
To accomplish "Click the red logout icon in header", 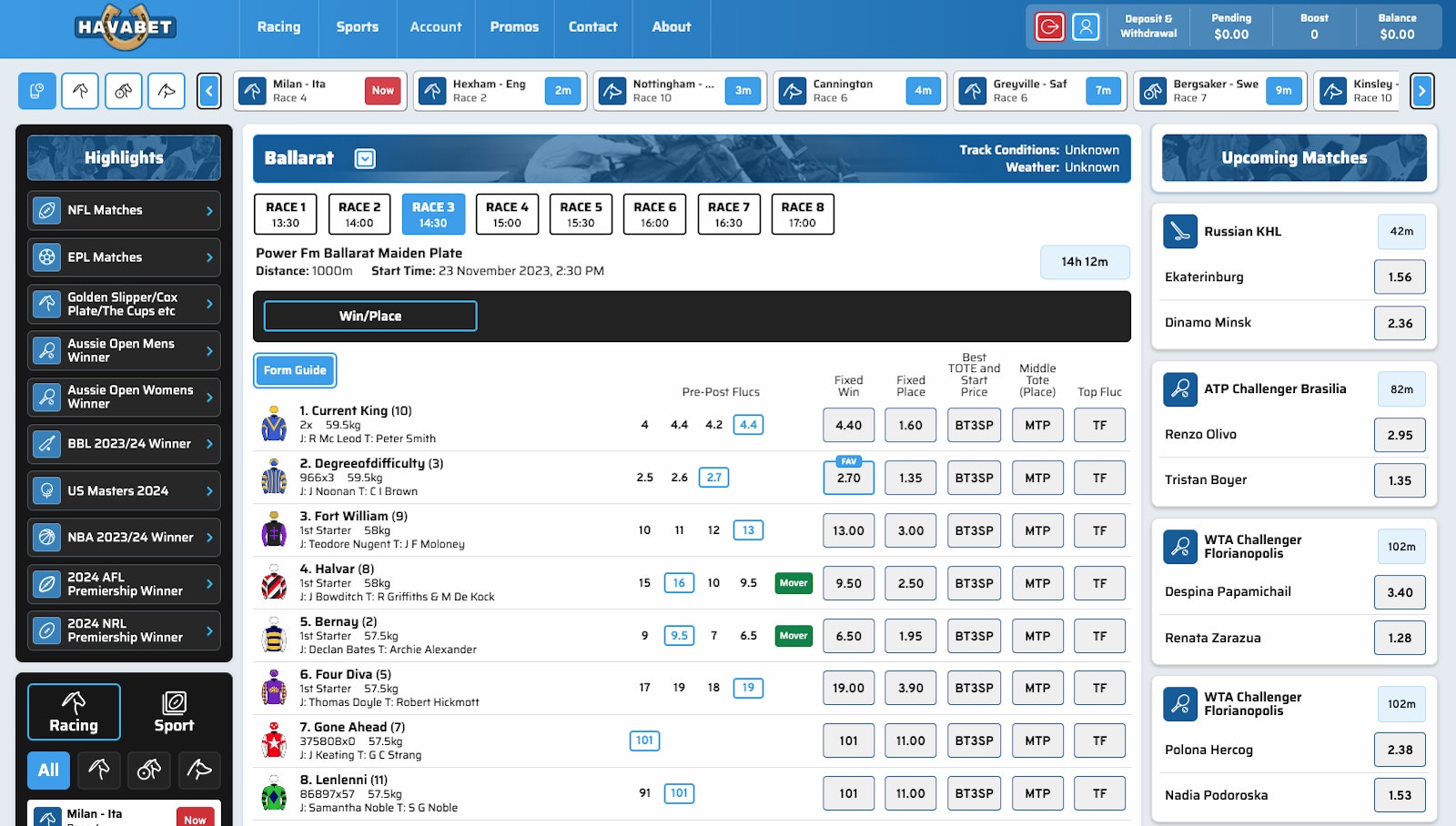I will [x=1049, y=27].
